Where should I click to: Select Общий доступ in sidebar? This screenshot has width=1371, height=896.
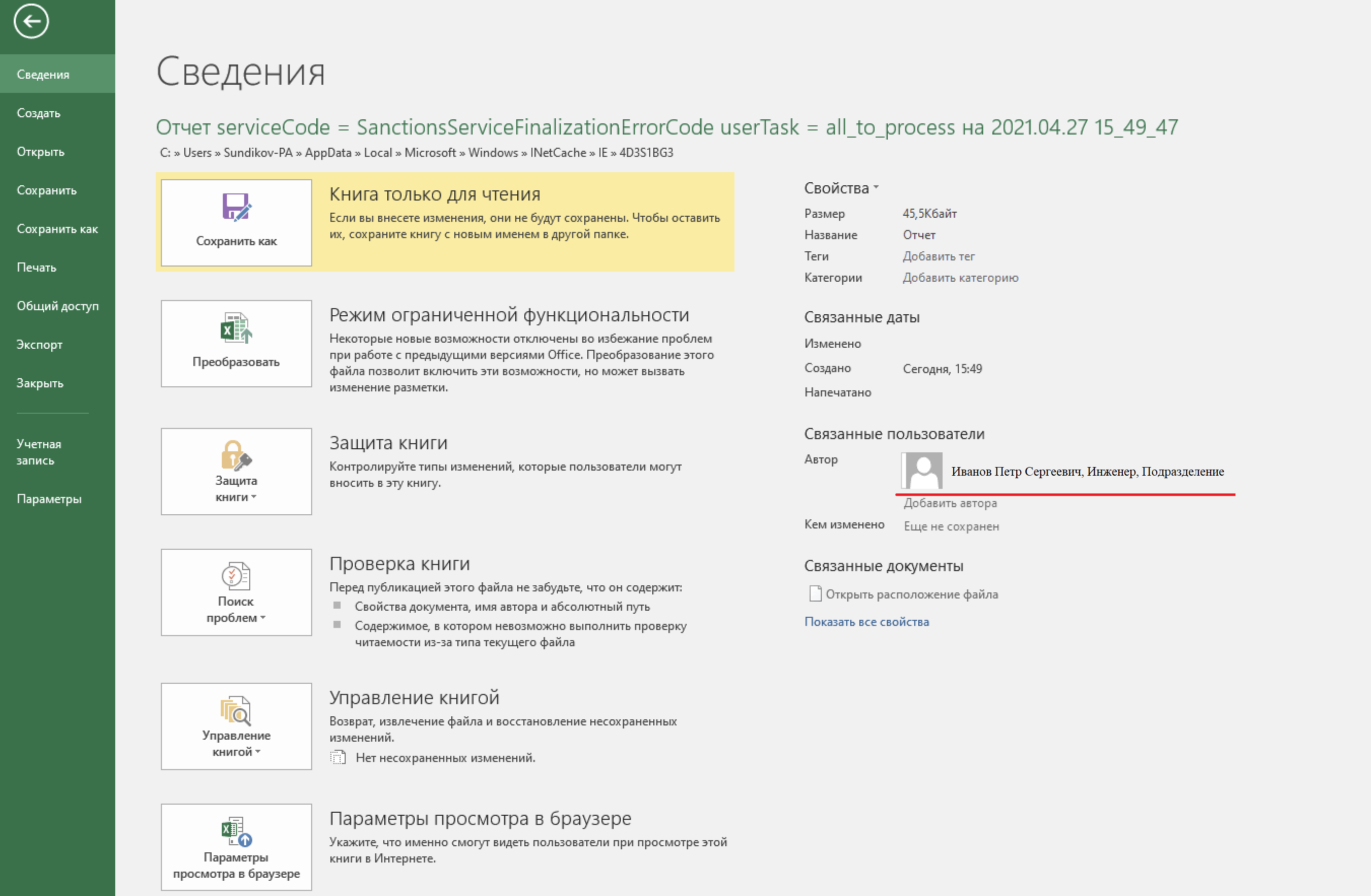coord(57,306)
